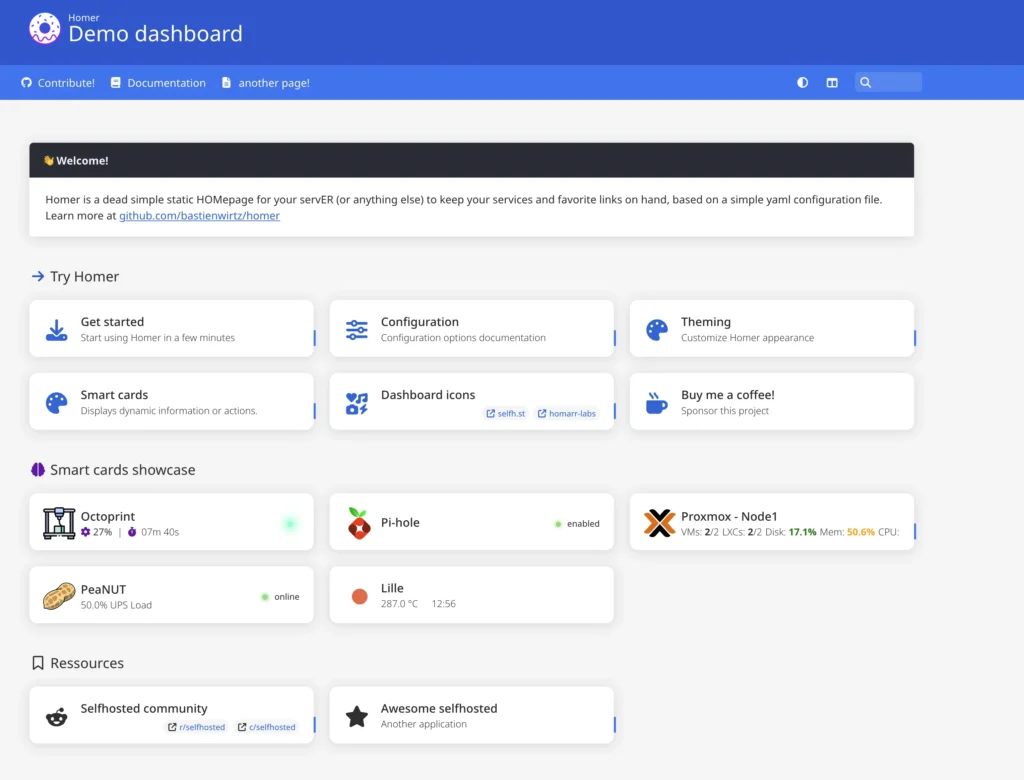The width and height of the screenshot is (1024, 780).
Task: Open the Contribute! menu link
Action: tap(58, 83)
